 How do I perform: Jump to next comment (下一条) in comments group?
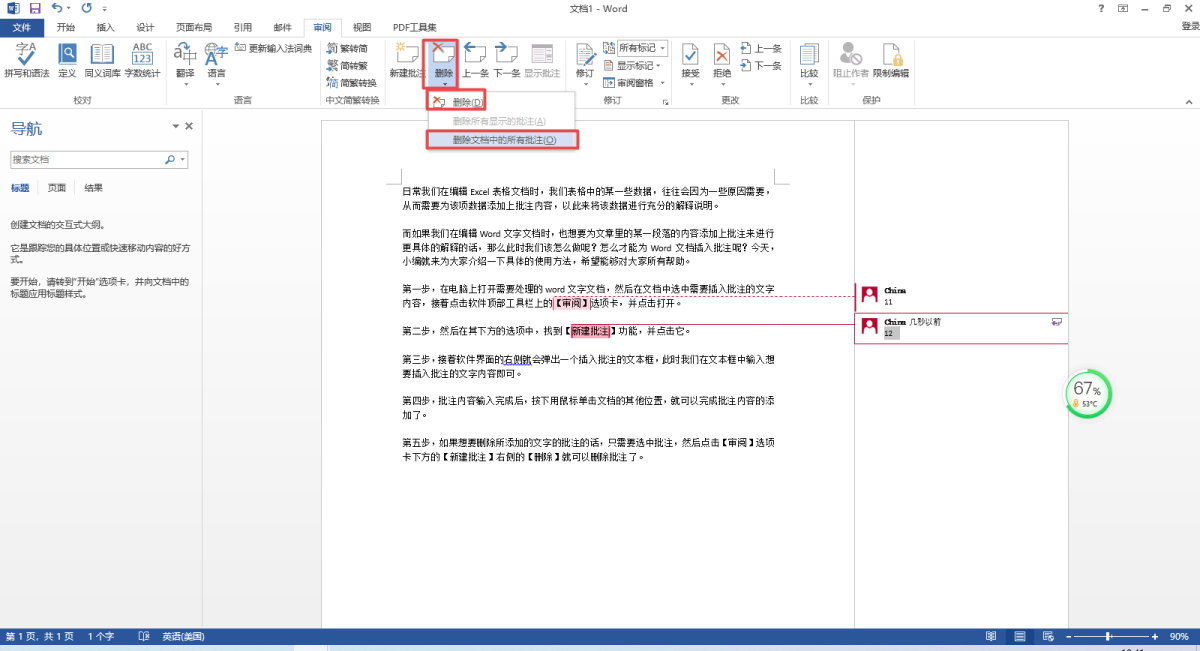click(507, 60)
